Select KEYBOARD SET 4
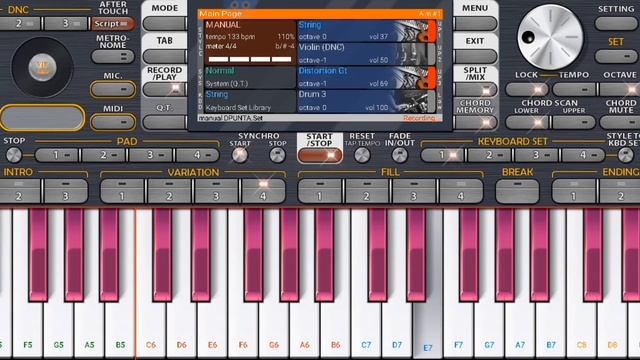This screenshot has width=640, height=360. [x=584, y=155]
